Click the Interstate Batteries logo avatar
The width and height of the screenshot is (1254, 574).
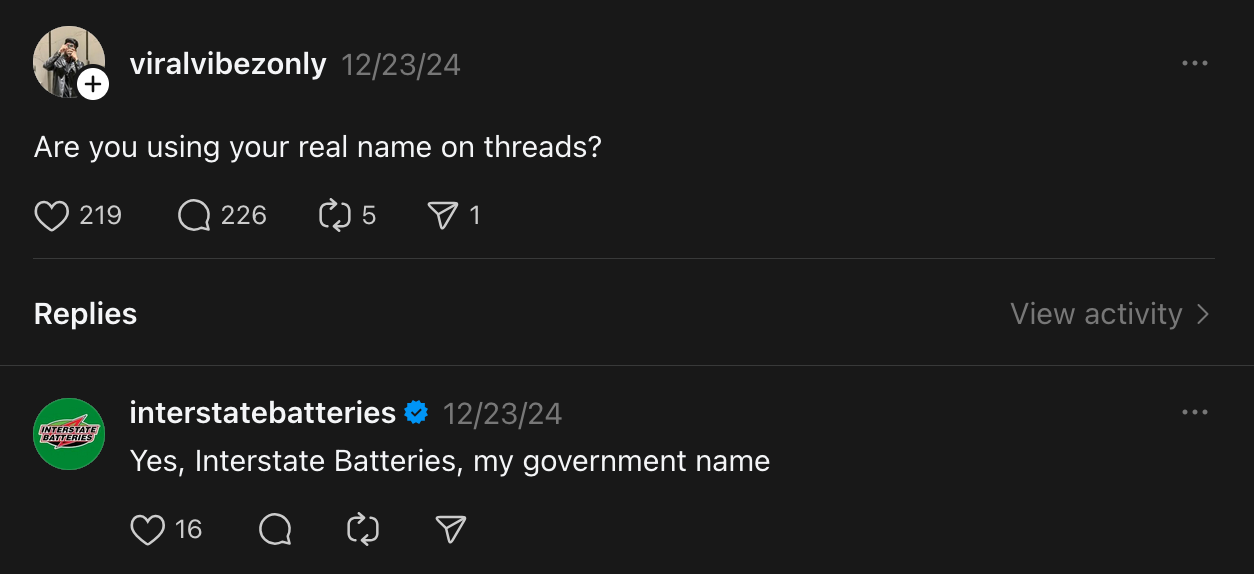pyautogui.click(x=69, y=434)
